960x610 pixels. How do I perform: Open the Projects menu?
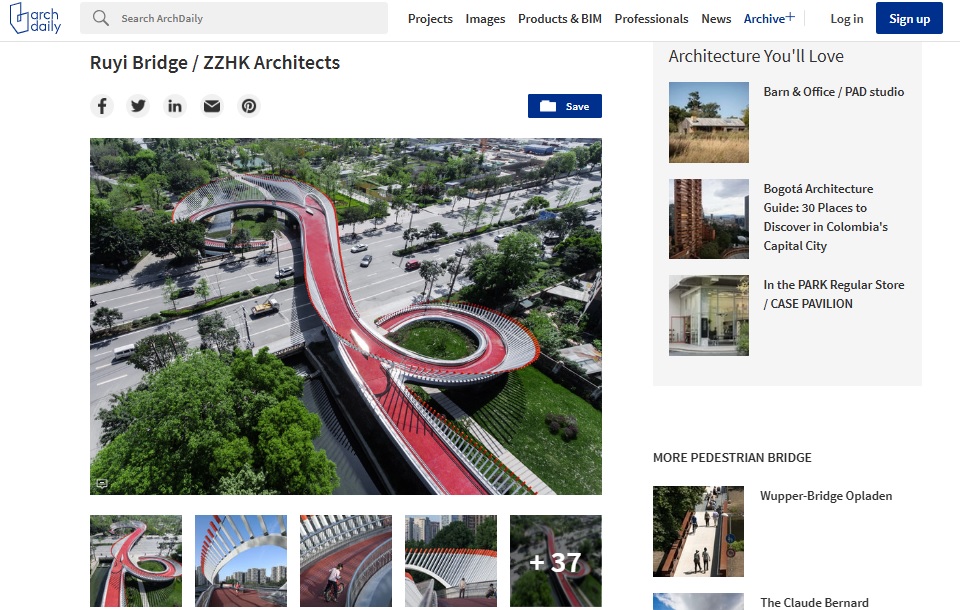[430, 19]
